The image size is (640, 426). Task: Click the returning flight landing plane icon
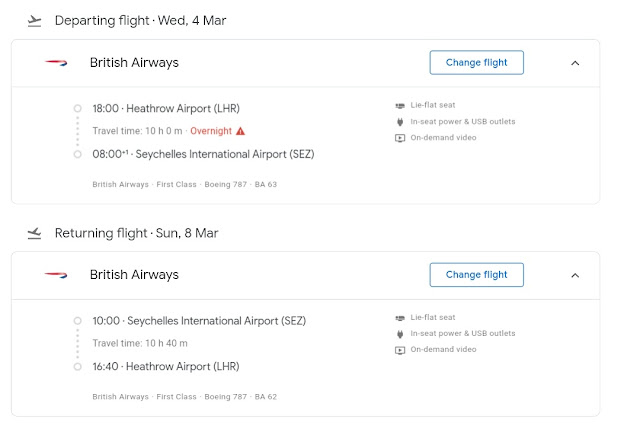pos(35,233)
